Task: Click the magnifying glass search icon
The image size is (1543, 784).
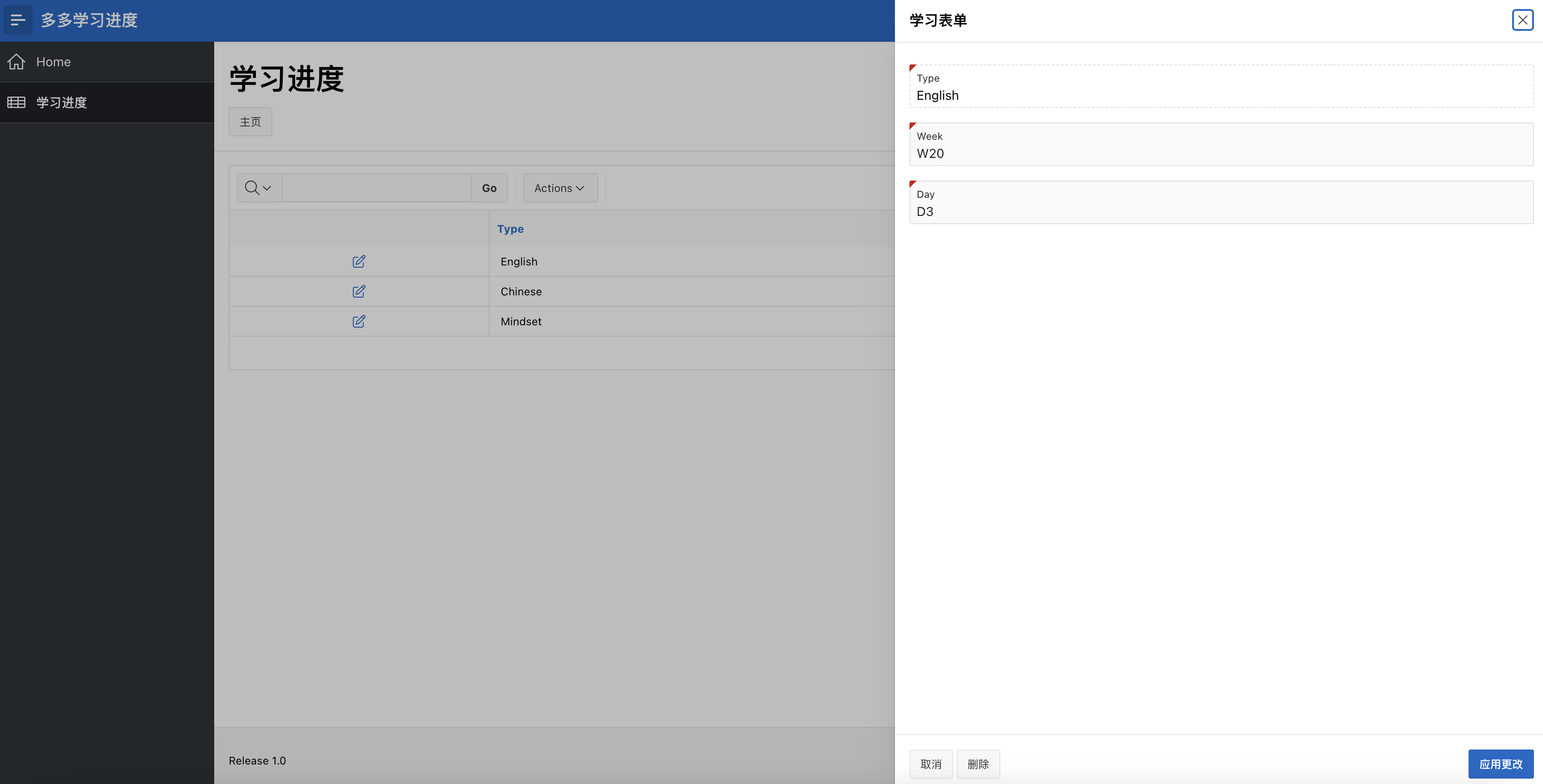Action: tap(251, 188)
